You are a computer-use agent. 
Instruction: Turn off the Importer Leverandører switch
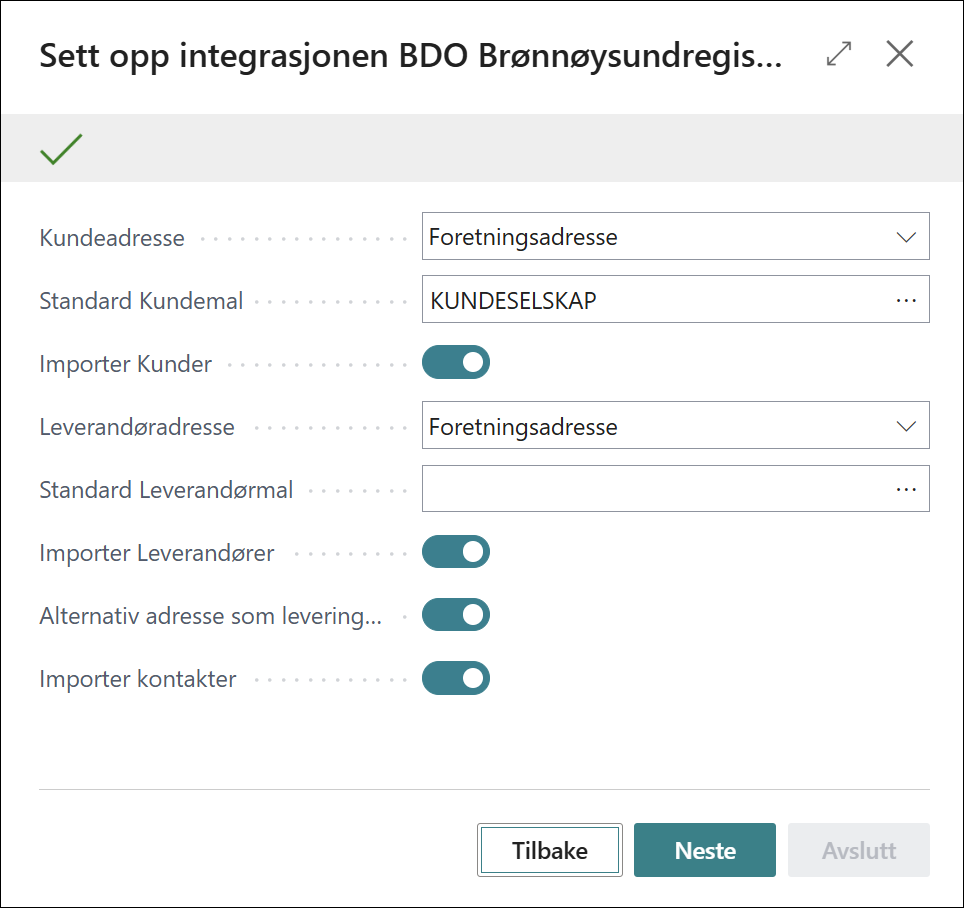pos(456,552)
